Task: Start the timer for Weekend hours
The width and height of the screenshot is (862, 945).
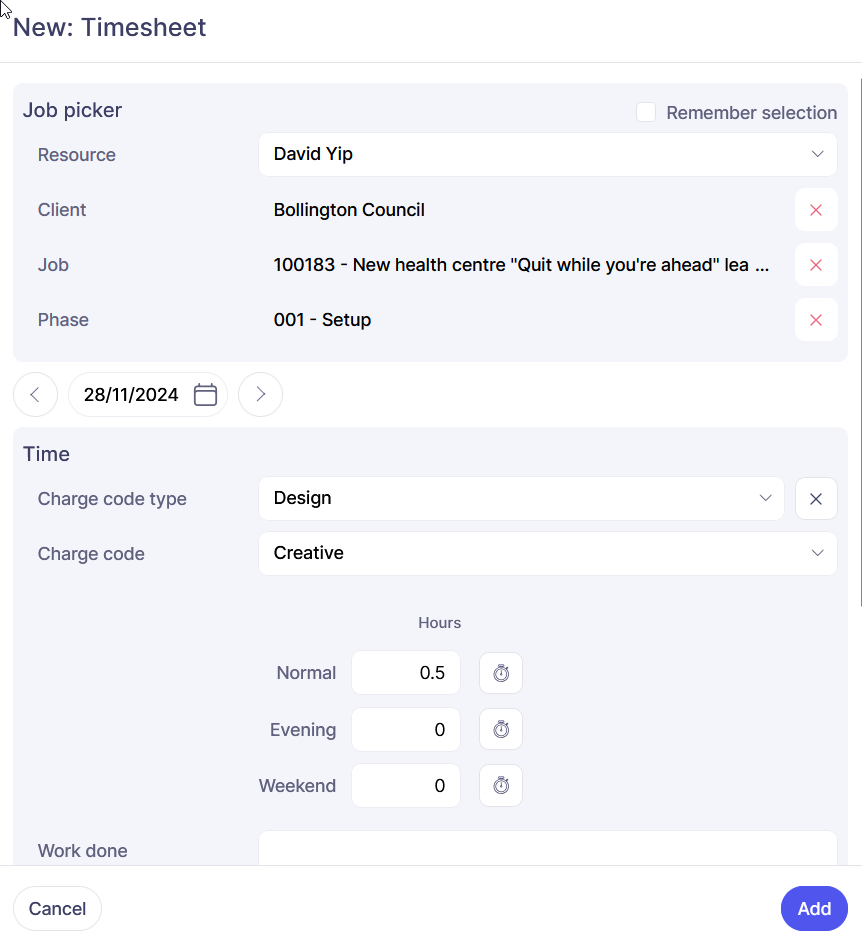Action: click(x=501, y=786)
